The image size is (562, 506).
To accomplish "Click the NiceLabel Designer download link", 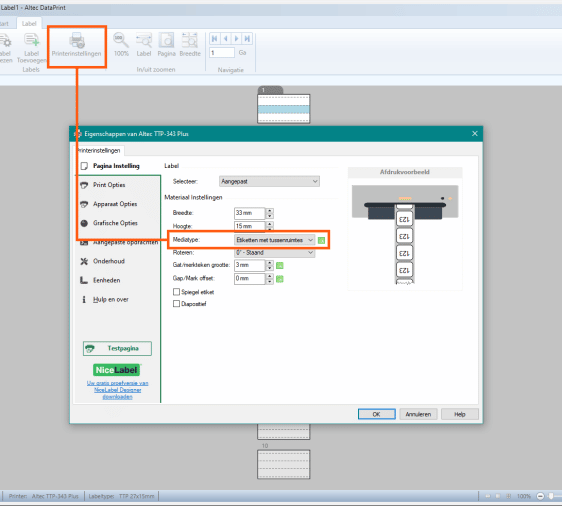I will [118, 390].
